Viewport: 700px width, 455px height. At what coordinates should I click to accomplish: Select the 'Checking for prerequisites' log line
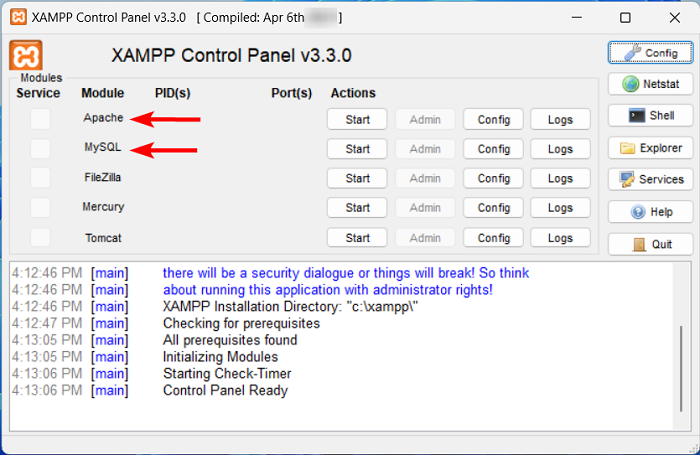point(242,323)
